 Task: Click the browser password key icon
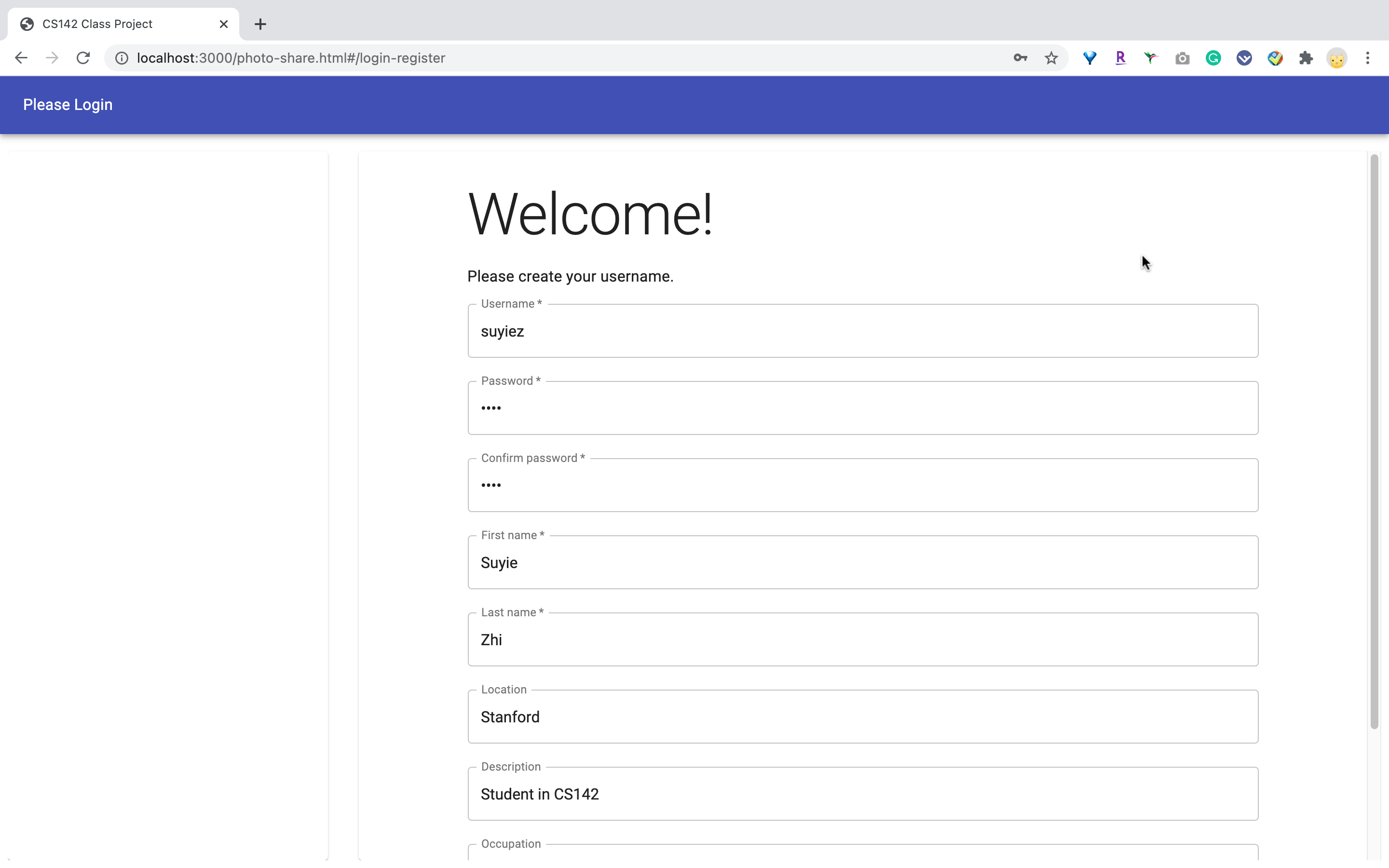click(1020, 58)
